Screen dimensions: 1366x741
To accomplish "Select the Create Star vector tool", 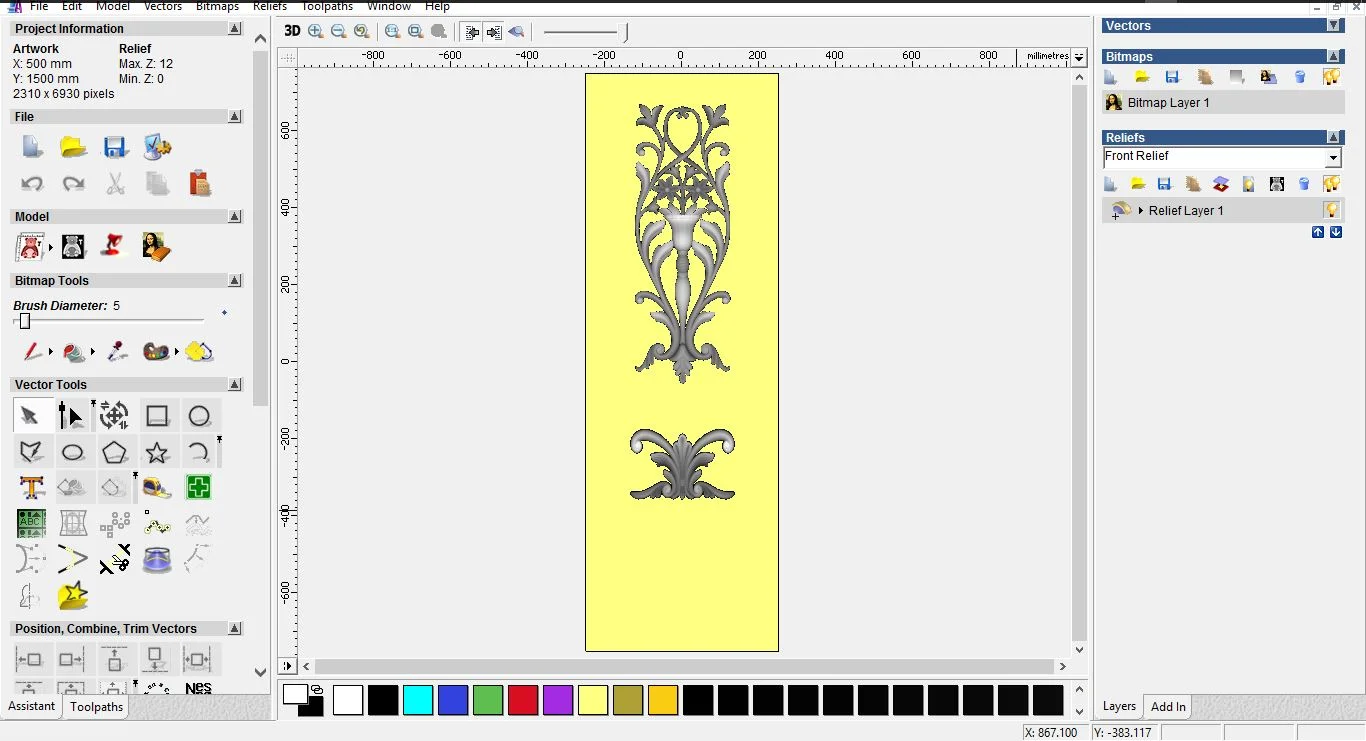I will (157, 453).
